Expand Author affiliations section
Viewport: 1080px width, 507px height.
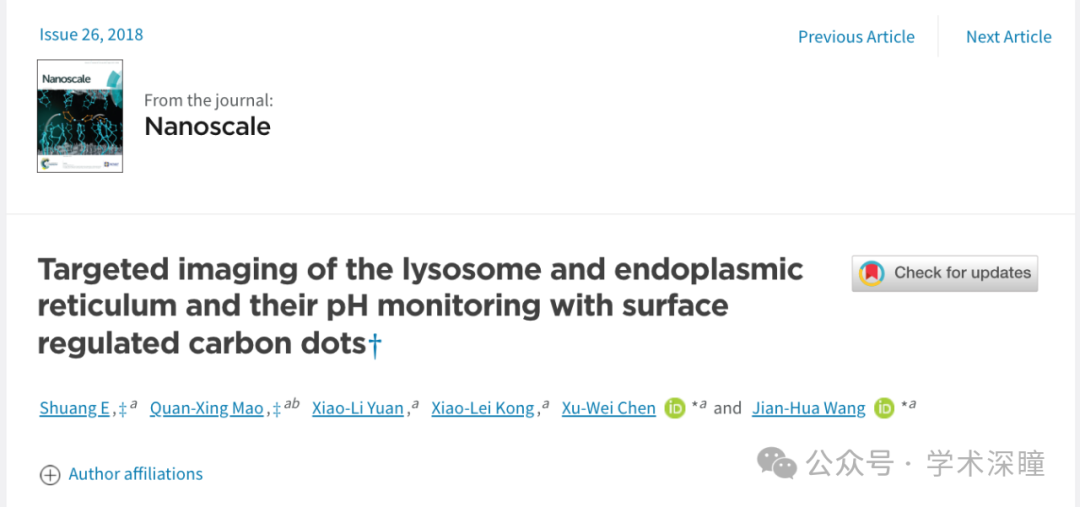tap(136, 474)
